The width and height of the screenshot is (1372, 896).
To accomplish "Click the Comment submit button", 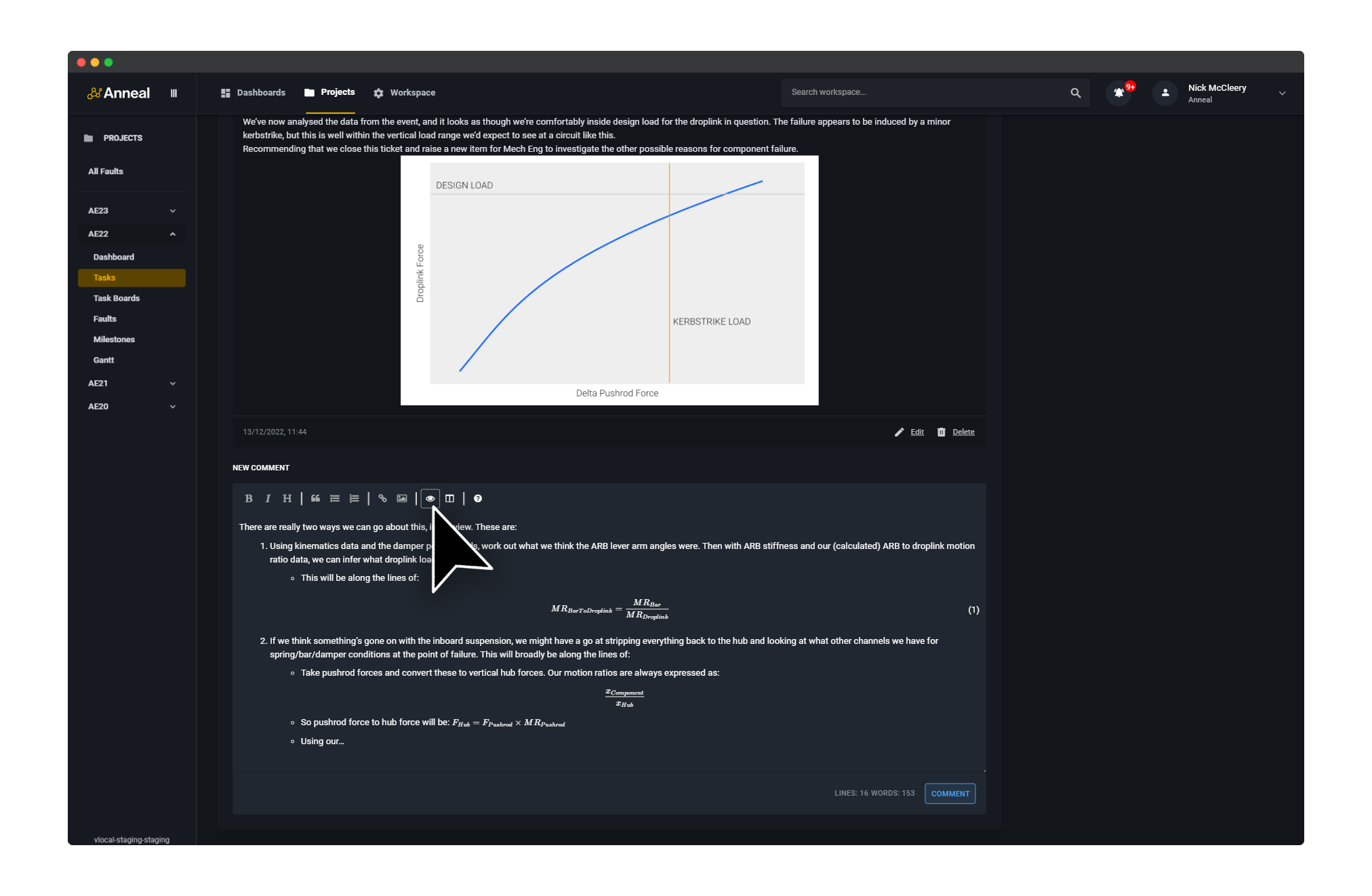I will [950, 793].
